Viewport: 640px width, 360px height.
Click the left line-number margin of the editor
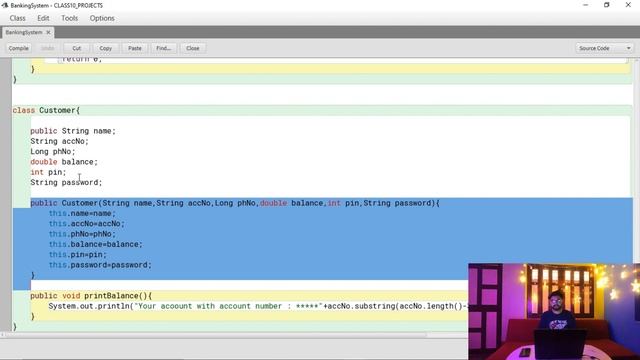click(6, 194)
